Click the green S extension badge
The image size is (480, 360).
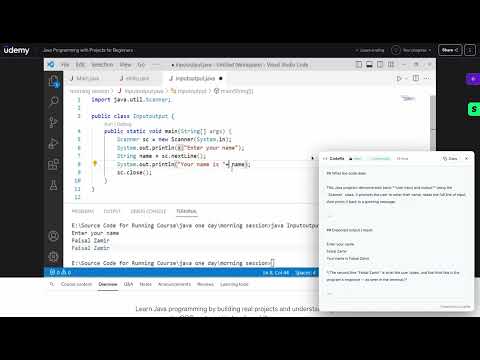tap(474, 109)
